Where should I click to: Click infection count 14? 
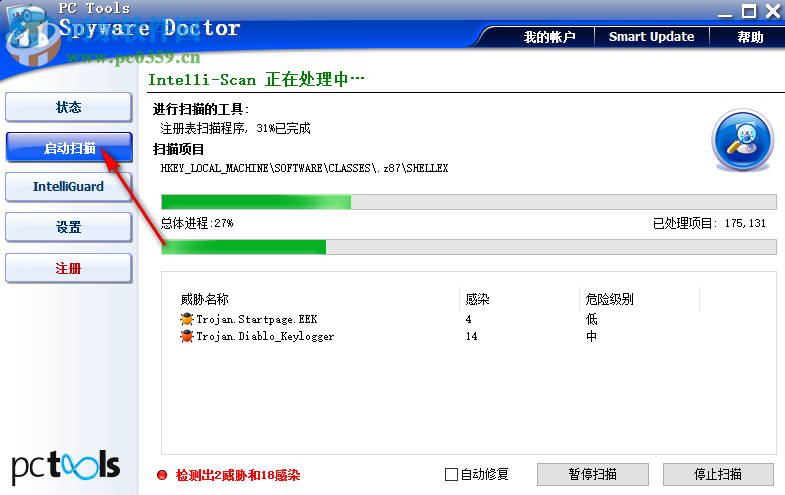pyautogui.click(x=471, y=336)
